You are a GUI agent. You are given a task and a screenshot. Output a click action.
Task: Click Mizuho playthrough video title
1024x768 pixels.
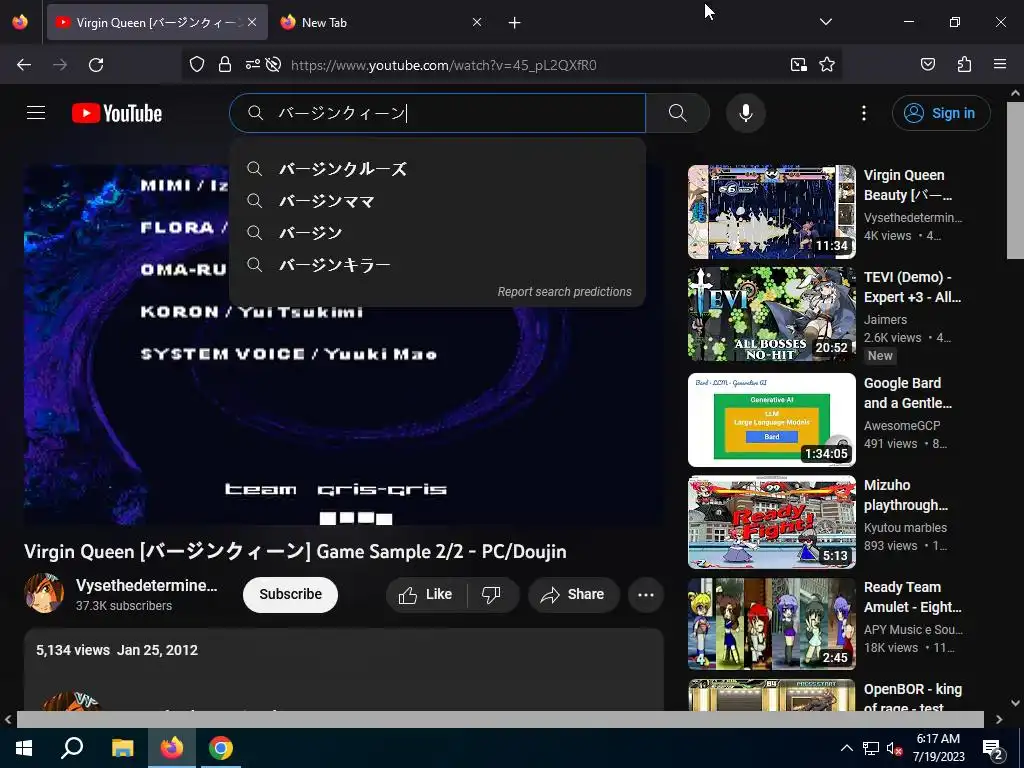pos(906,495)
